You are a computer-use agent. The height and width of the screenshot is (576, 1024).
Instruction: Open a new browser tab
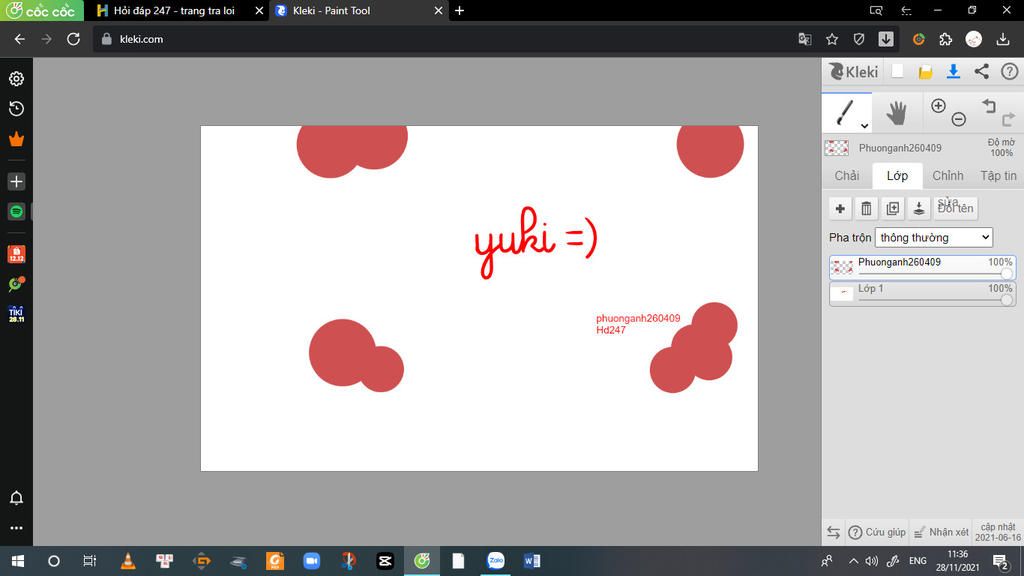click(460, 10)
